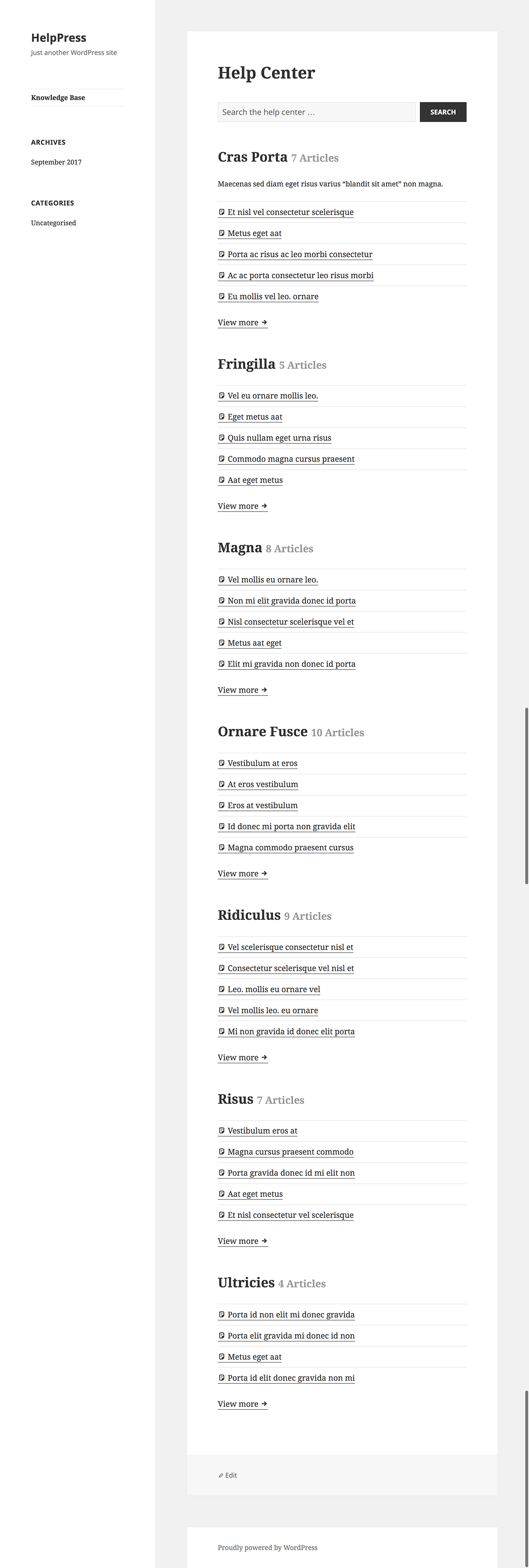
Task: Click the document icon next to "Vestibulum eros at"
Action: [222, 1131]
